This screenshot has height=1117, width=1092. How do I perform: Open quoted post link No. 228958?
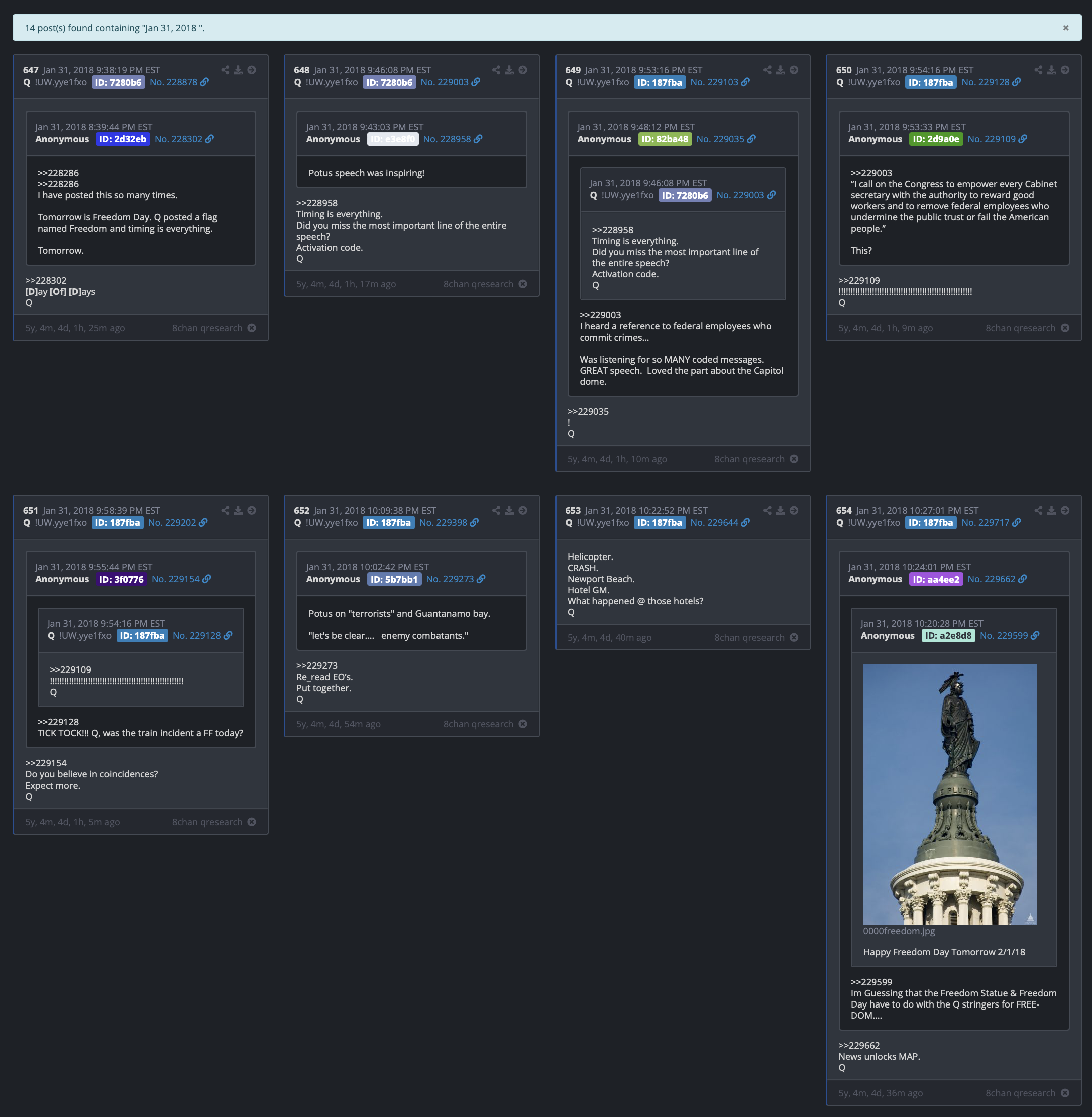pos(453,139)
